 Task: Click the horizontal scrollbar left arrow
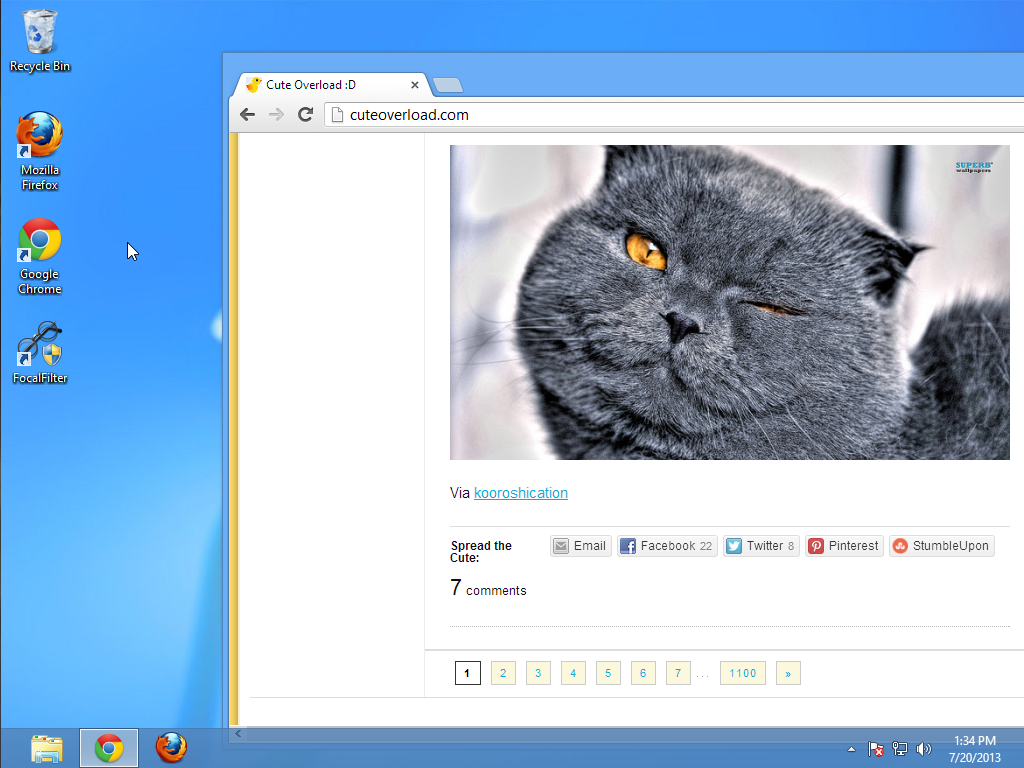[x=238, y=733]
